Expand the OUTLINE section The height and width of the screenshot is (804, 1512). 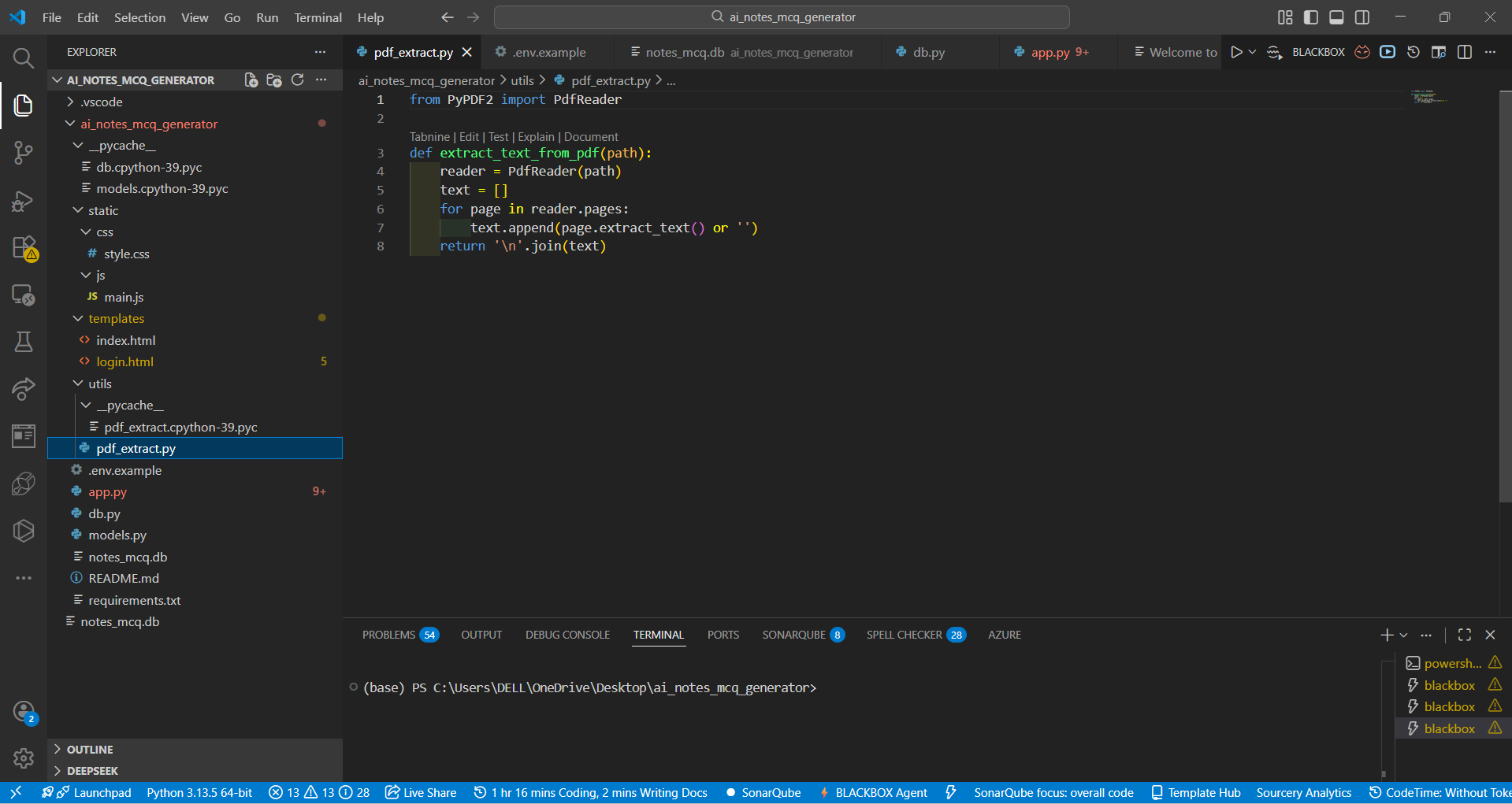90,749
